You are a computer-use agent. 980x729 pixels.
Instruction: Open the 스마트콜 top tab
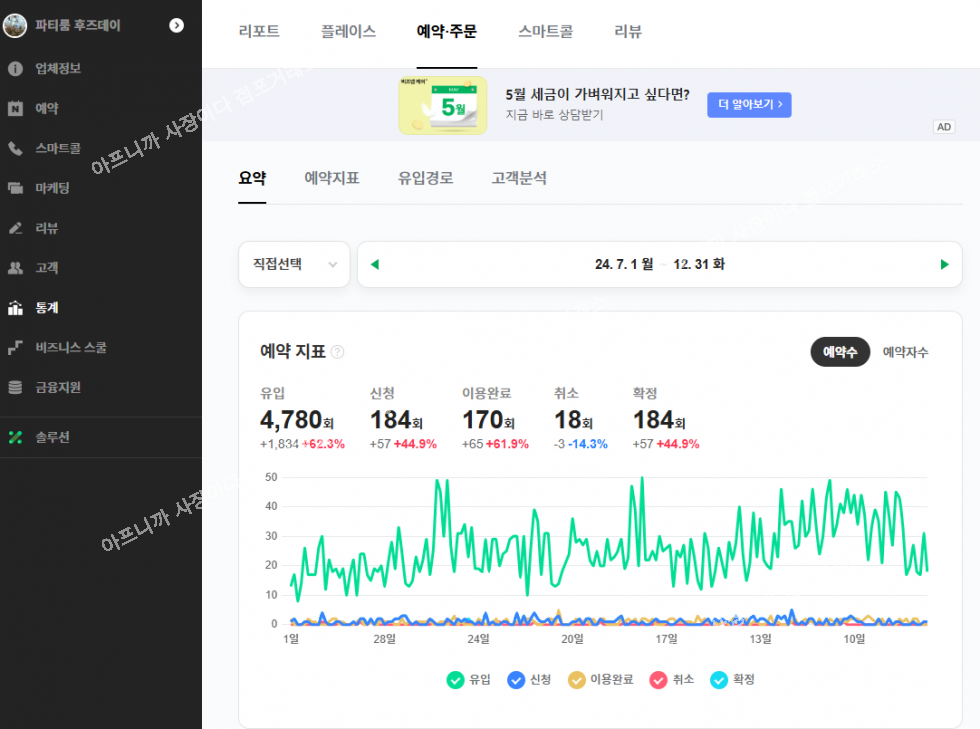pos(545,32)
